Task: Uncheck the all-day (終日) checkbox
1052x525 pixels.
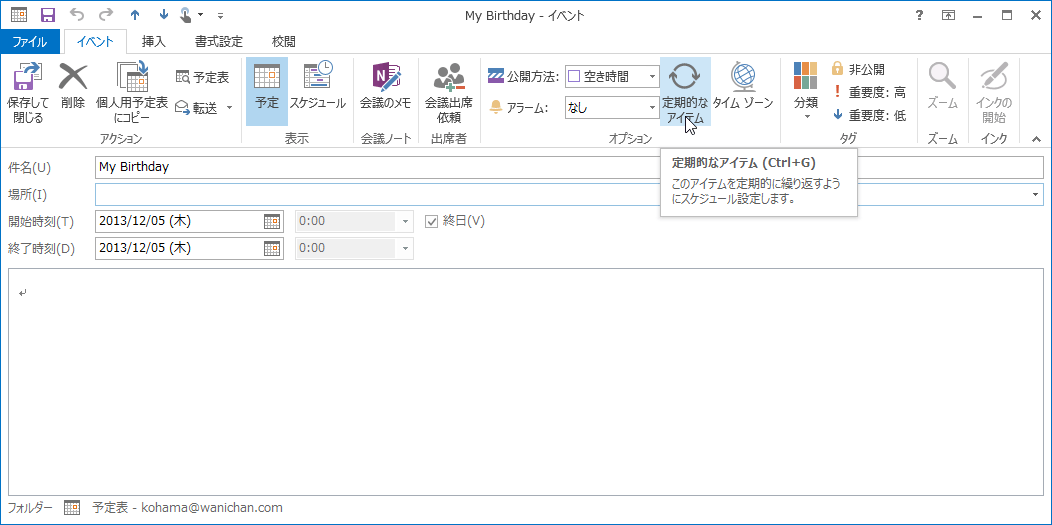Action: click(x=432, y=221)
